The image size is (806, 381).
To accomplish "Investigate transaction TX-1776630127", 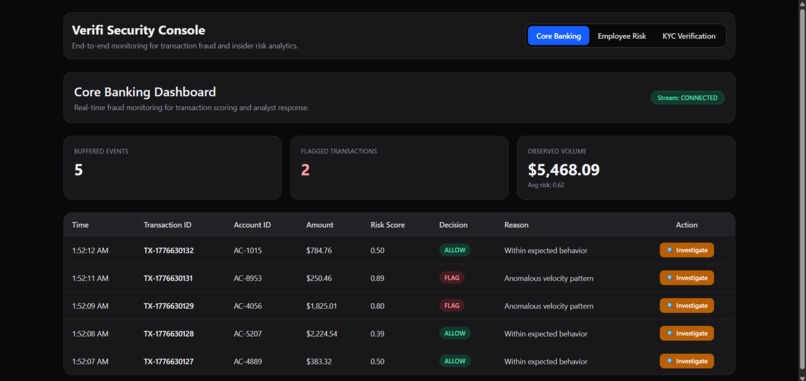I will (687, 361).
